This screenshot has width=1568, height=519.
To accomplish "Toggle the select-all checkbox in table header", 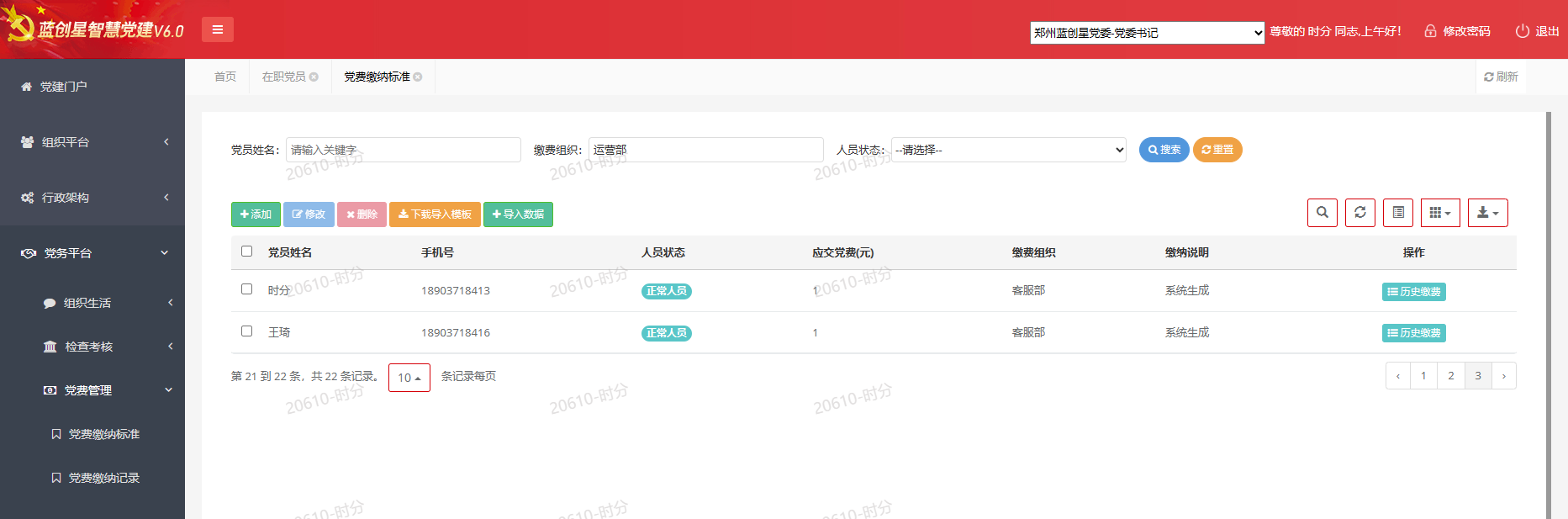I will point(246,251).
